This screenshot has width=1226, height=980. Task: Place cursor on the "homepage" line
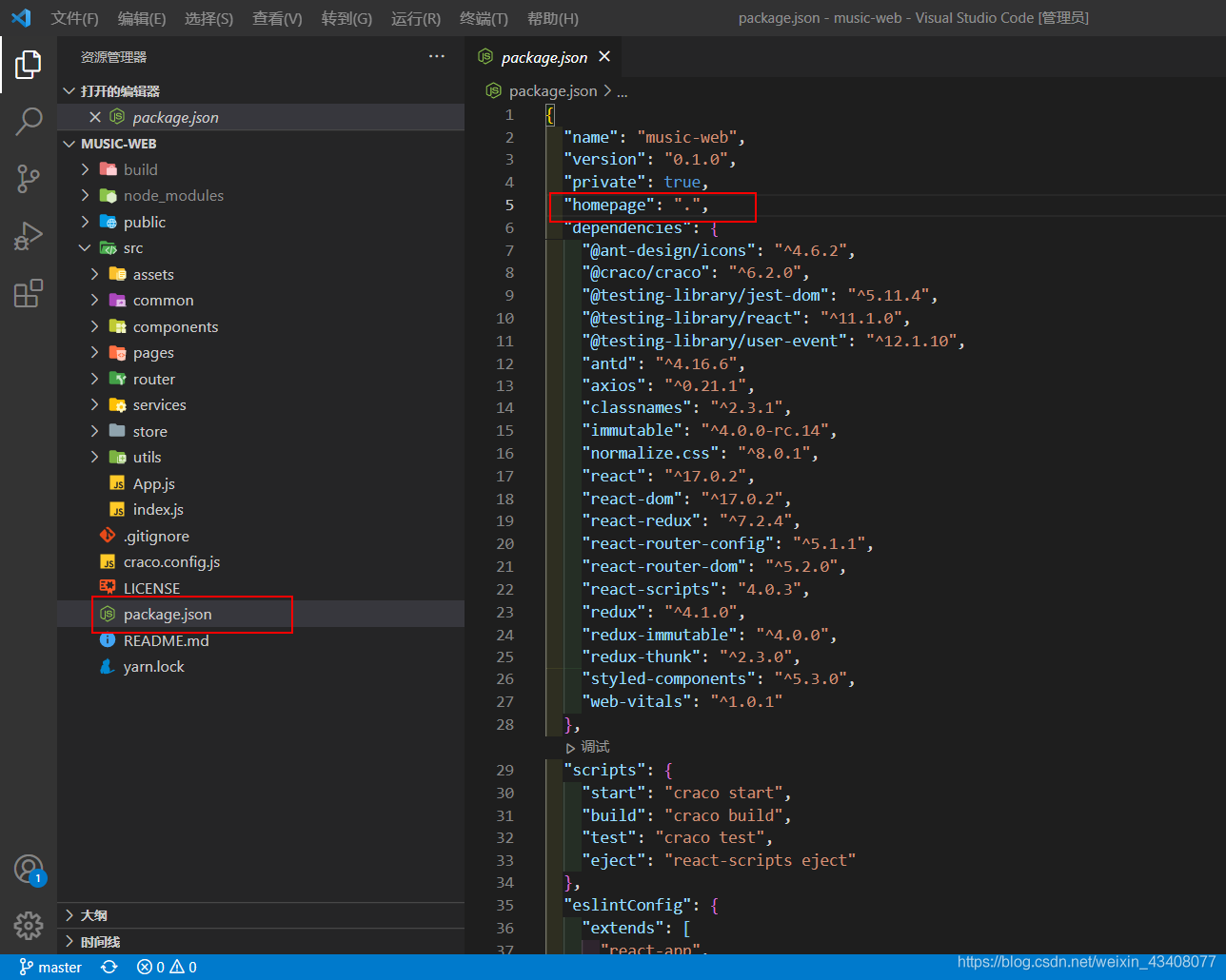[636, 205]
